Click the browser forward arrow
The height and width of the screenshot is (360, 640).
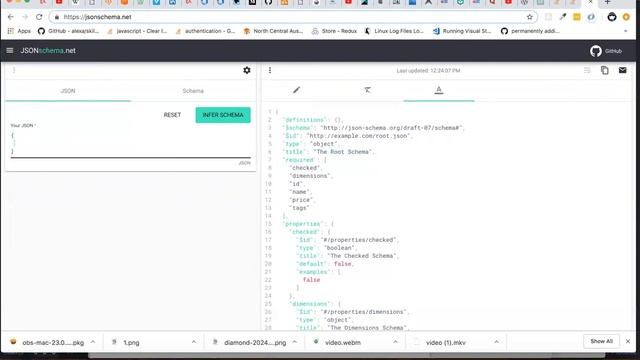[x=25, y=17]
